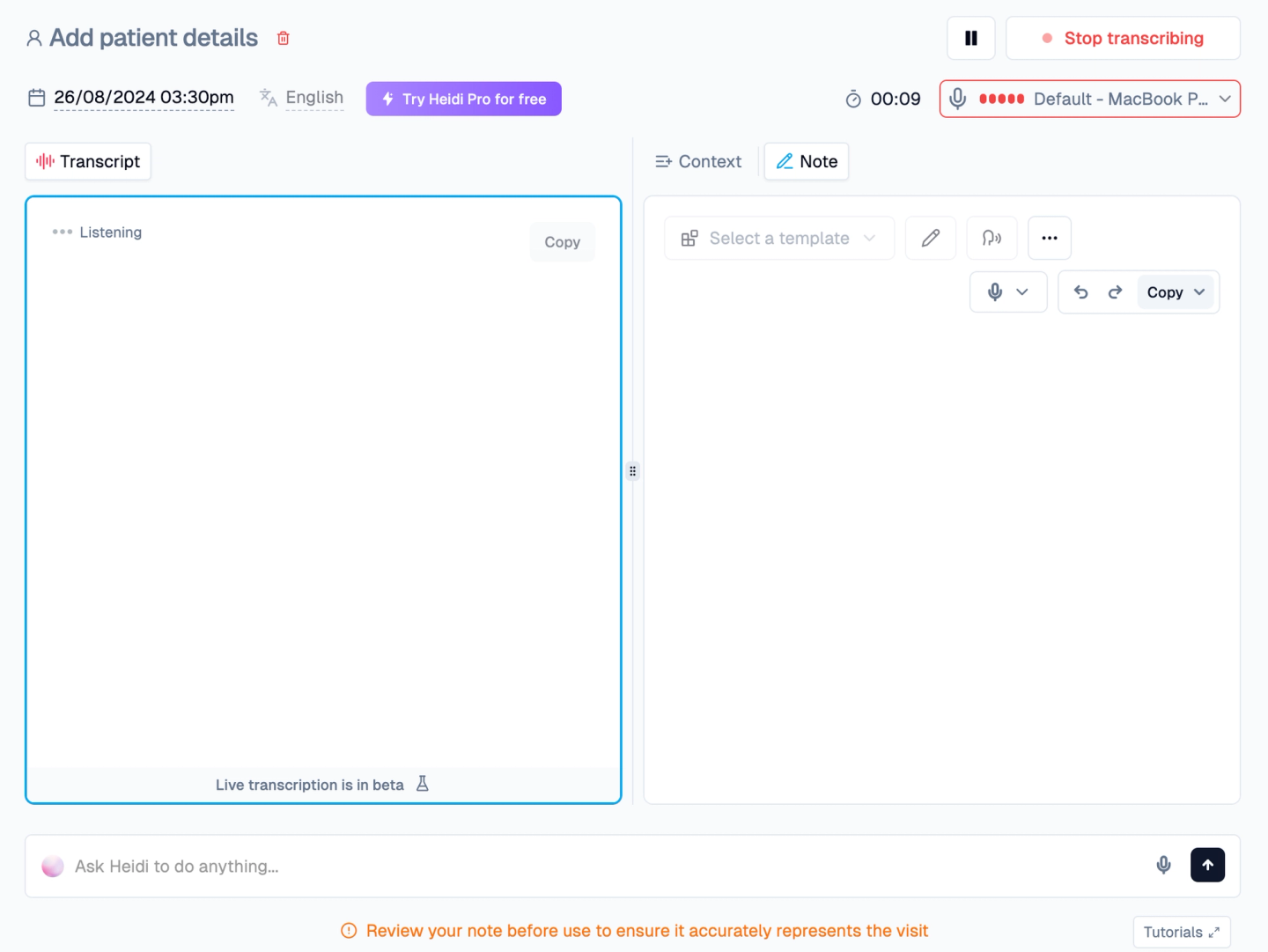Viewport: 1268px width, 952px height.
Task: Edit the session date 26/08/2024 03:30pm
Action: [x=144, y=97]
